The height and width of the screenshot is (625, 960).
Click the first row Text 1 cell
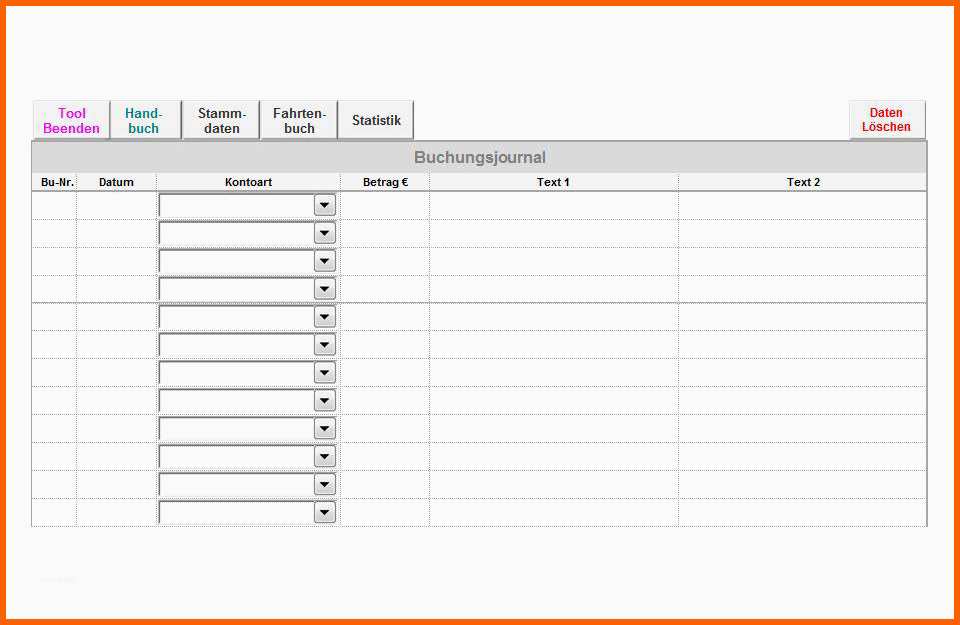tap(554, 205)
